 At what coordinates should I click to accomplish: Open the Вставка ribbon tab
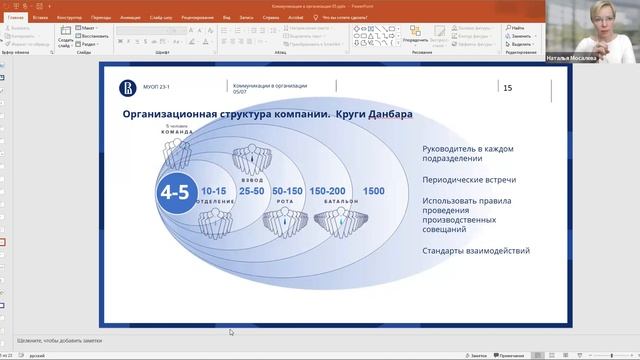coord(40,18)
